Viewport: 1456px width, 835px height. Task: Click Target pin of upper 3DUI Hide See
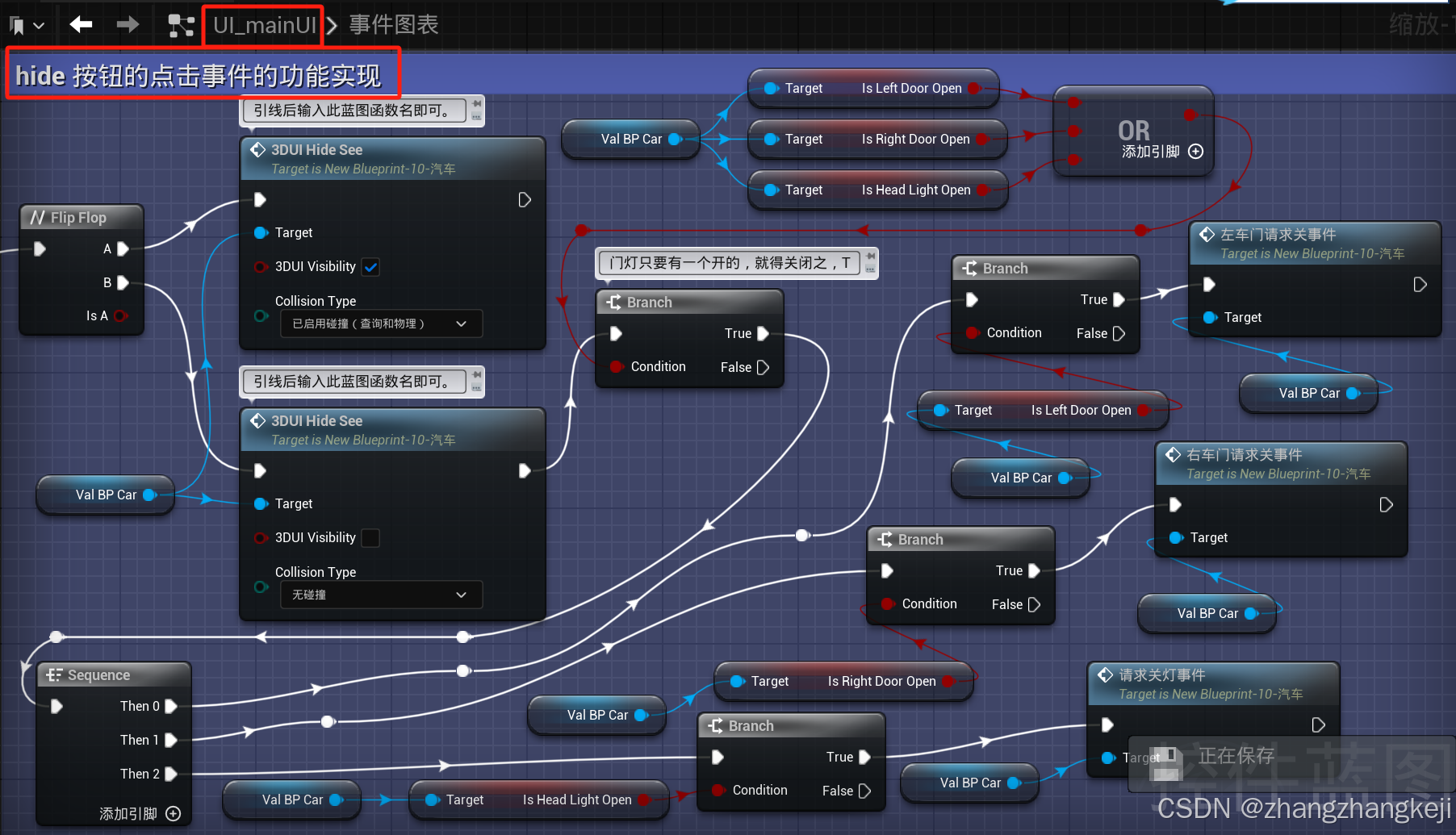click(261, 233)
